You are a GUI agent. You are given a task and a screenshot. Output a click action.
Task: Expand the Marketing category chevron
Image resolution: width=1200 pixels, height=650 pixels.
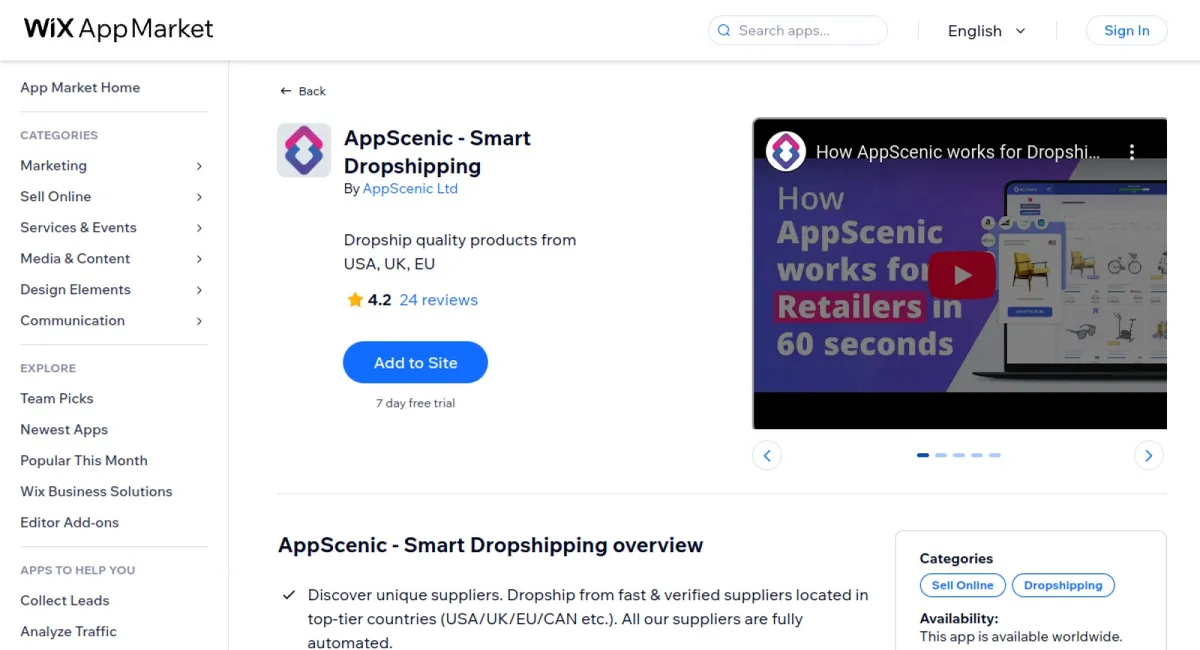coord(199,166)
